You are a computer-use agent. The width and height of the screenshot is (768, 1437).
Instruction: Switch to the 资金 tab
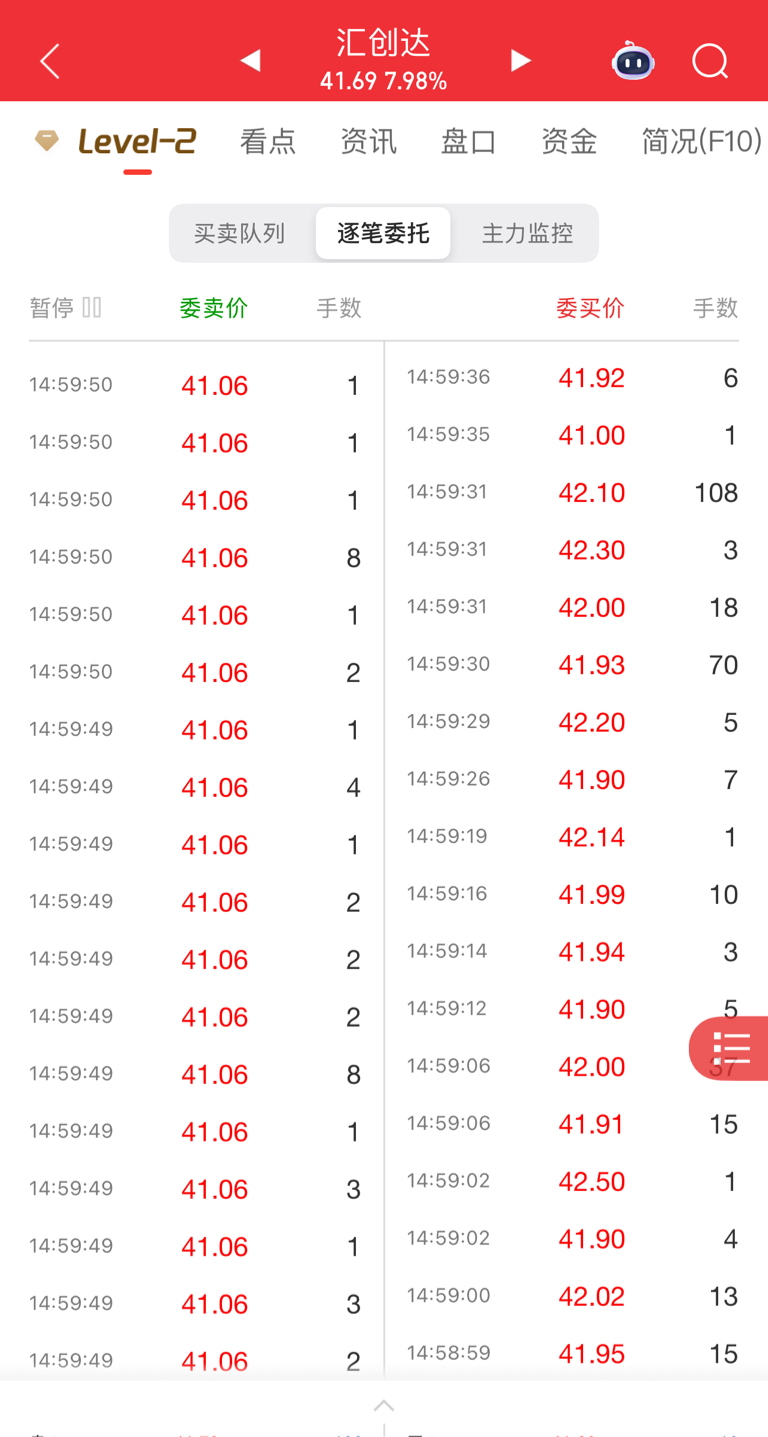click(569, 142)
